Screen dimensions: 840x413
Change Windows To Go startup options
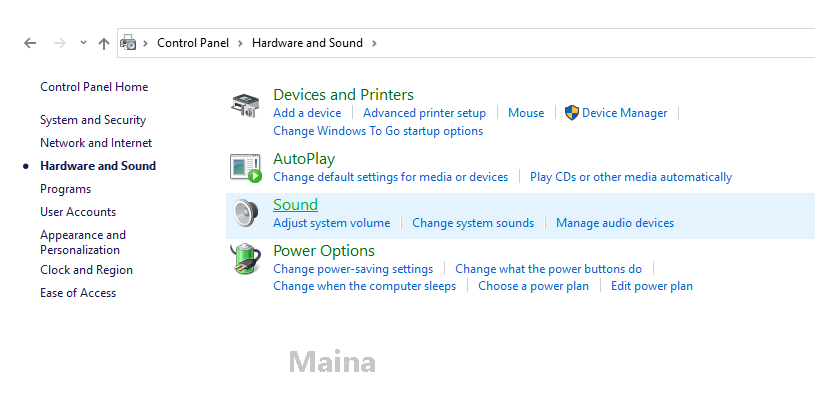point(378,131)
